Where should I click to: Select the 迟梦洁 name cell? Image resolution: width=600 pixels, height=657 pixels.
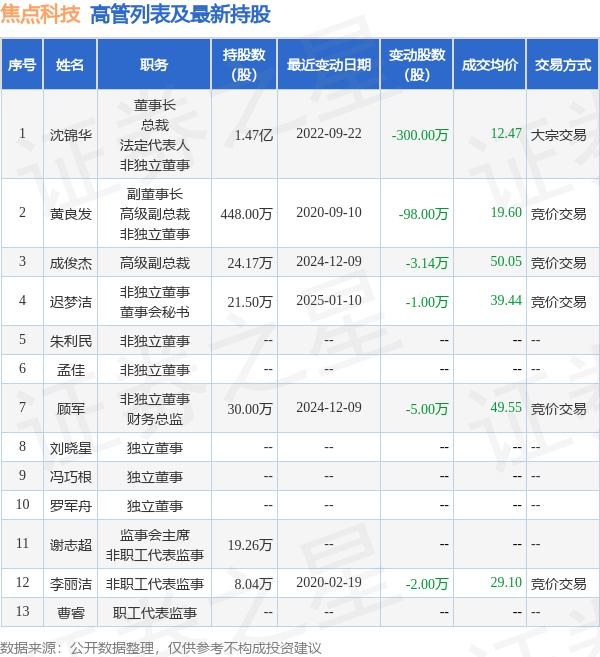70,301
